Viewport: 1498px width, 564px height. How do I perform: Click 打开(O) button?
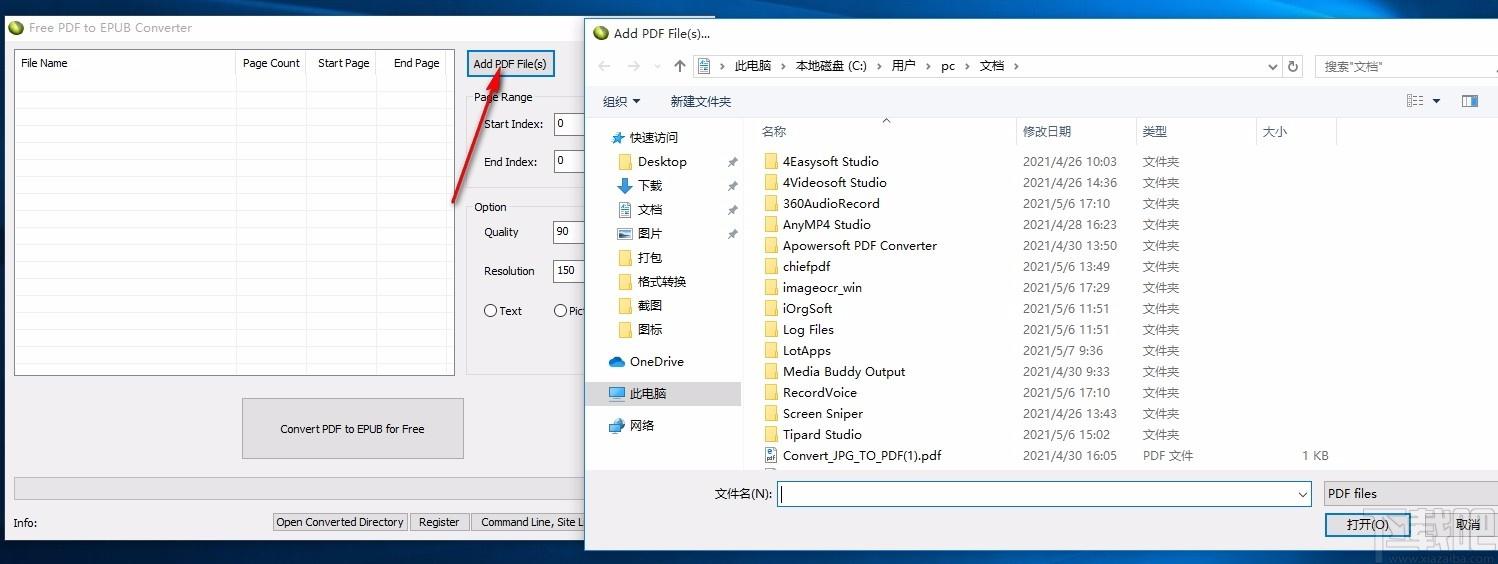(x=1367, y=525)
